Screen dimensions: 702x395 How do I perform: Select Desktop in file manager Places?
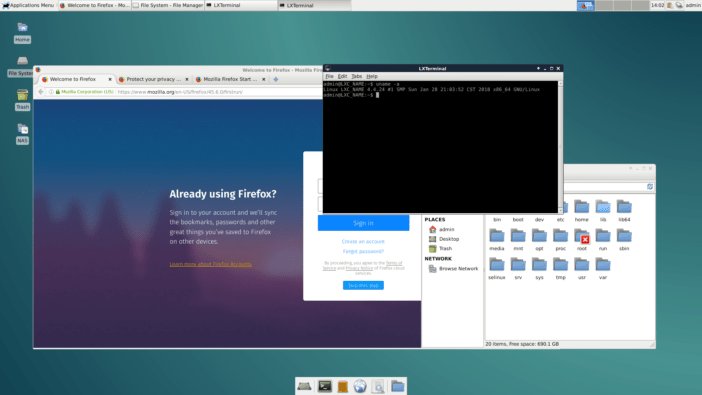pos(444,239)
